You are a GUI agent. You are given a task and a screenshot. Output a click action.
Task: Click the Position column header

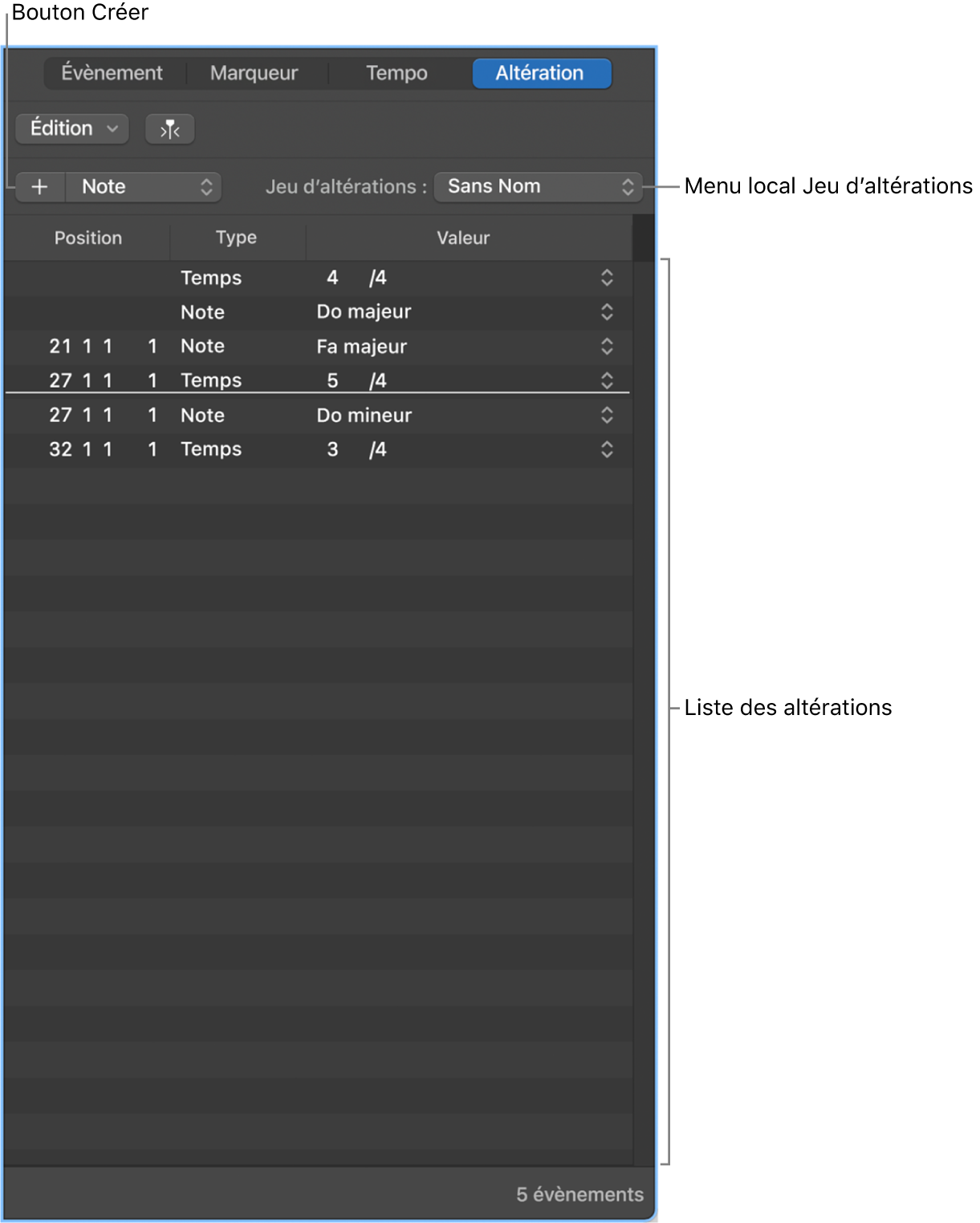pos(88,238)
